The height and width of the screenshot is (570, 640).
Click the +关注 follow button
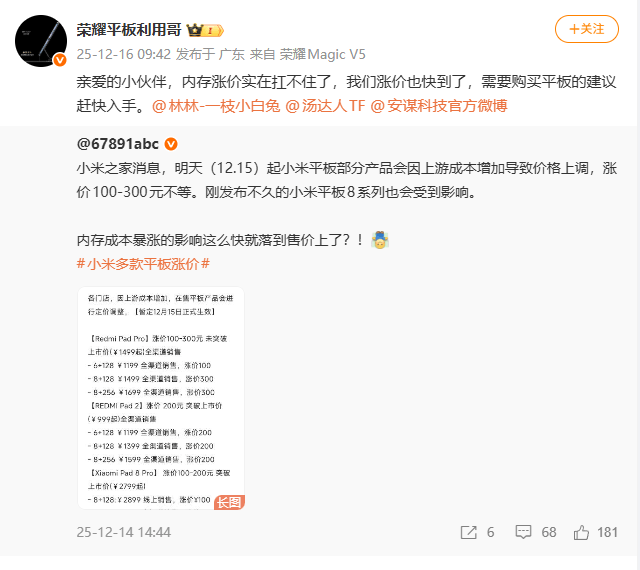tap(587, 29)
